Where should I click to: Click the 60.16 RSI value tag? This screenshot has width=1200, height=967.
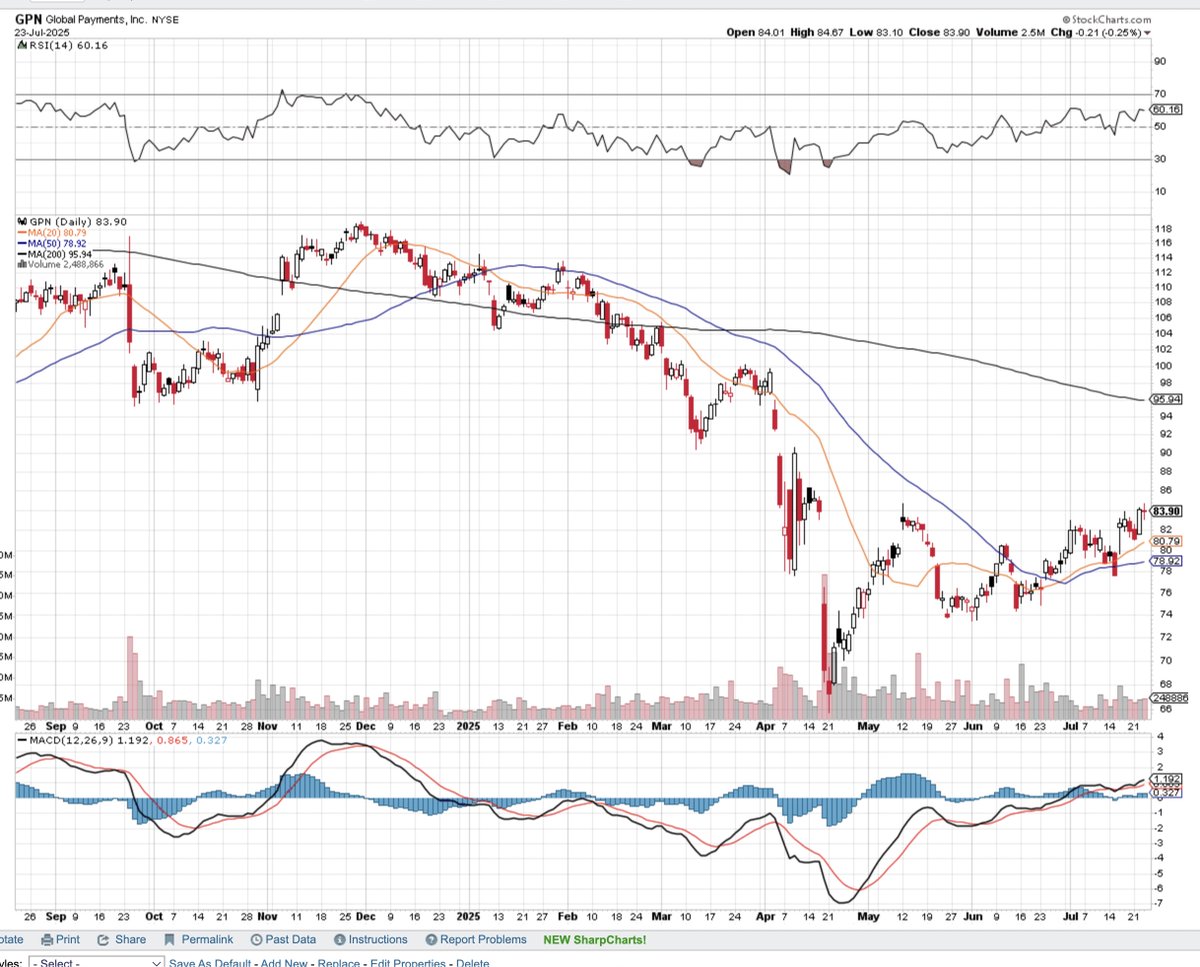pos(1166,109)
